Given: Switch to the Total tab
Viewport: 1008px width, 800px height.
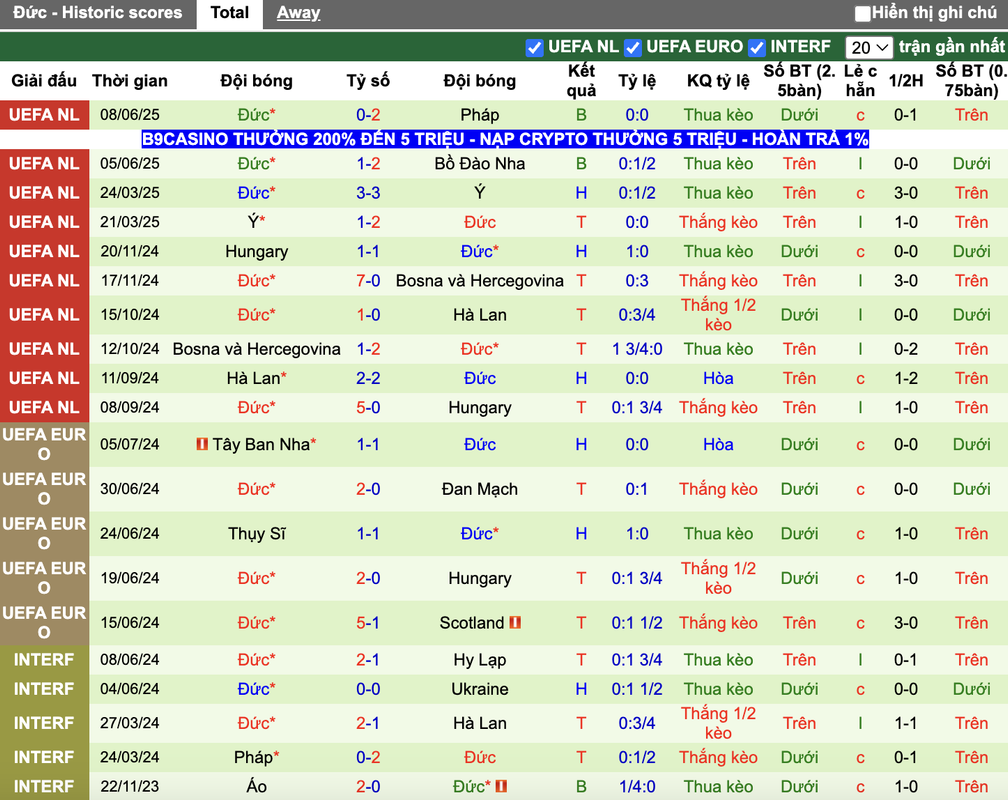Looking at the screenshot, I should tap(230, 14).
